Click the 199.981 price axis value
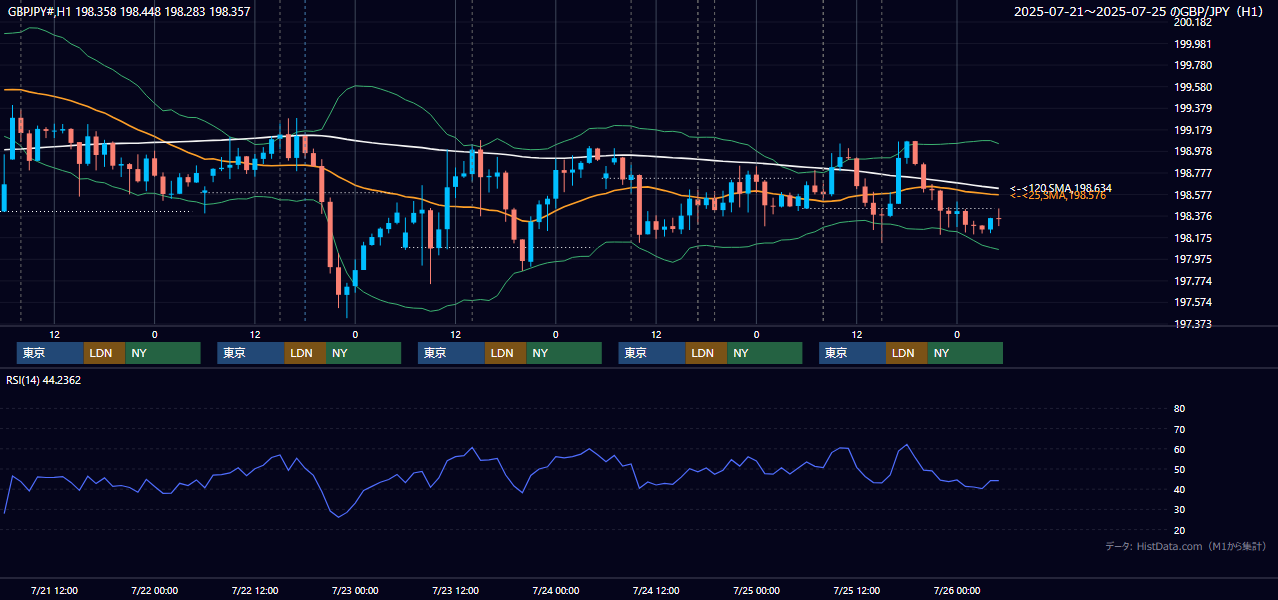The width and height of the screenshot is (1278, 600). pos(1192,44)
